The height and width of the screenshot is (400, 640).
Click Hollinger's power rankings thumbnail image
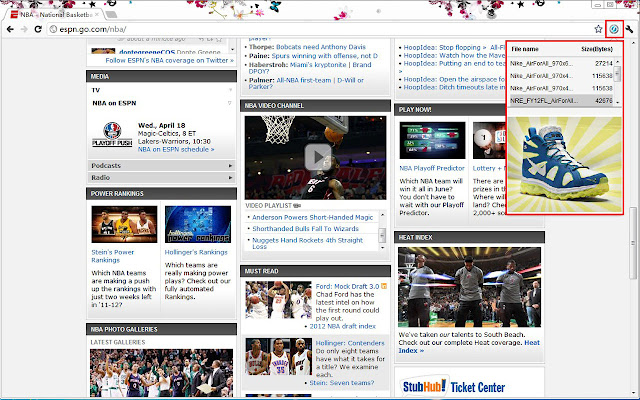(198, 224)
